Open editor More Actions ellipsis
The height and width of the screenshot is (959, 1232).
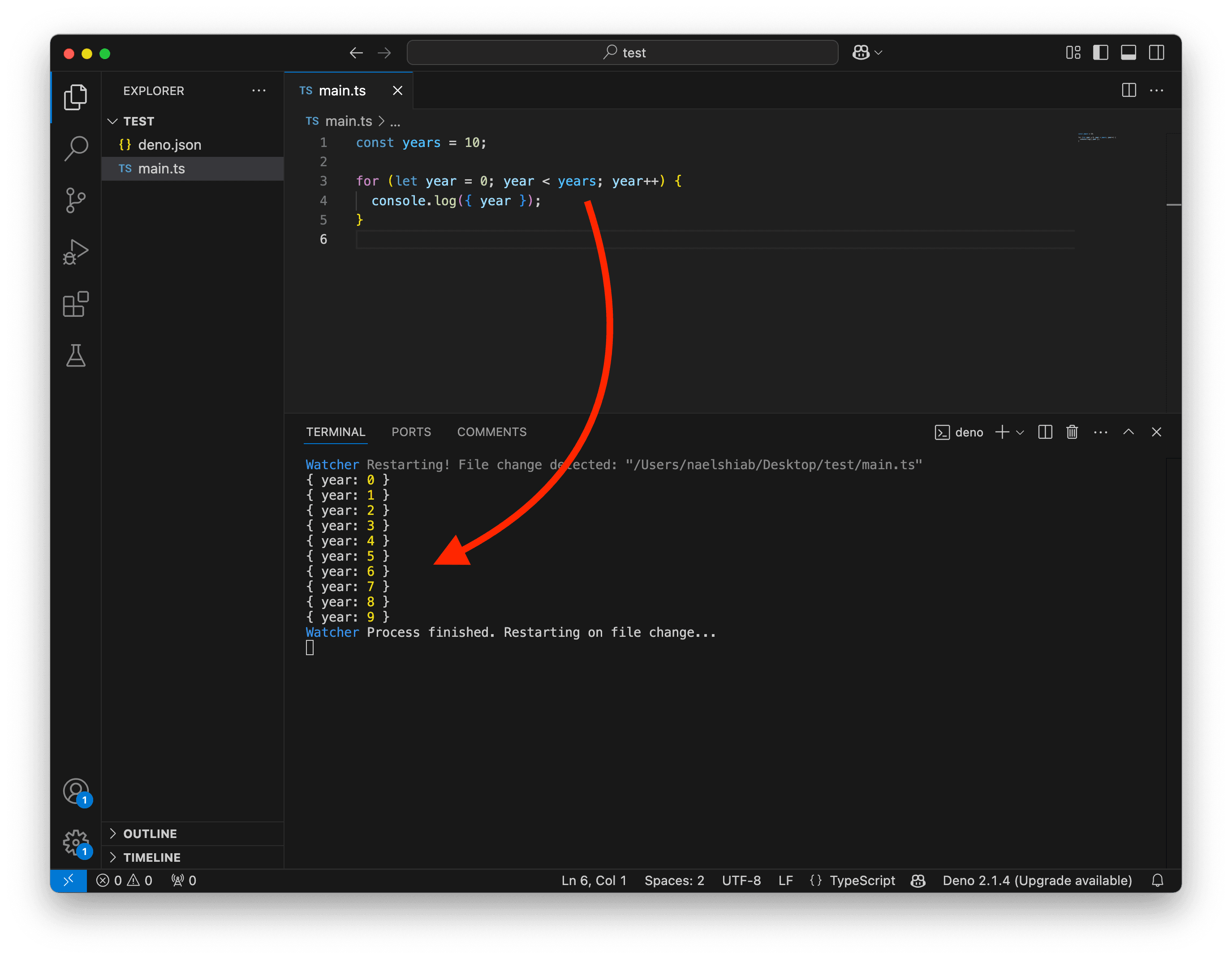coord(1156,90)
